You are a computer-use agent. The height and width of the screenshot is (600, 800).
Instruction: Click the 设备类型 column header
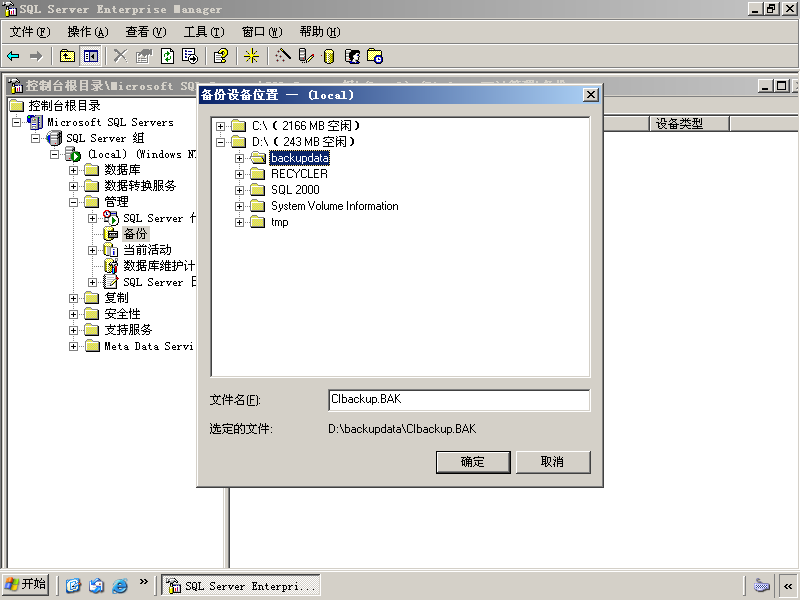pyautogui.click(x=689, y=123)
